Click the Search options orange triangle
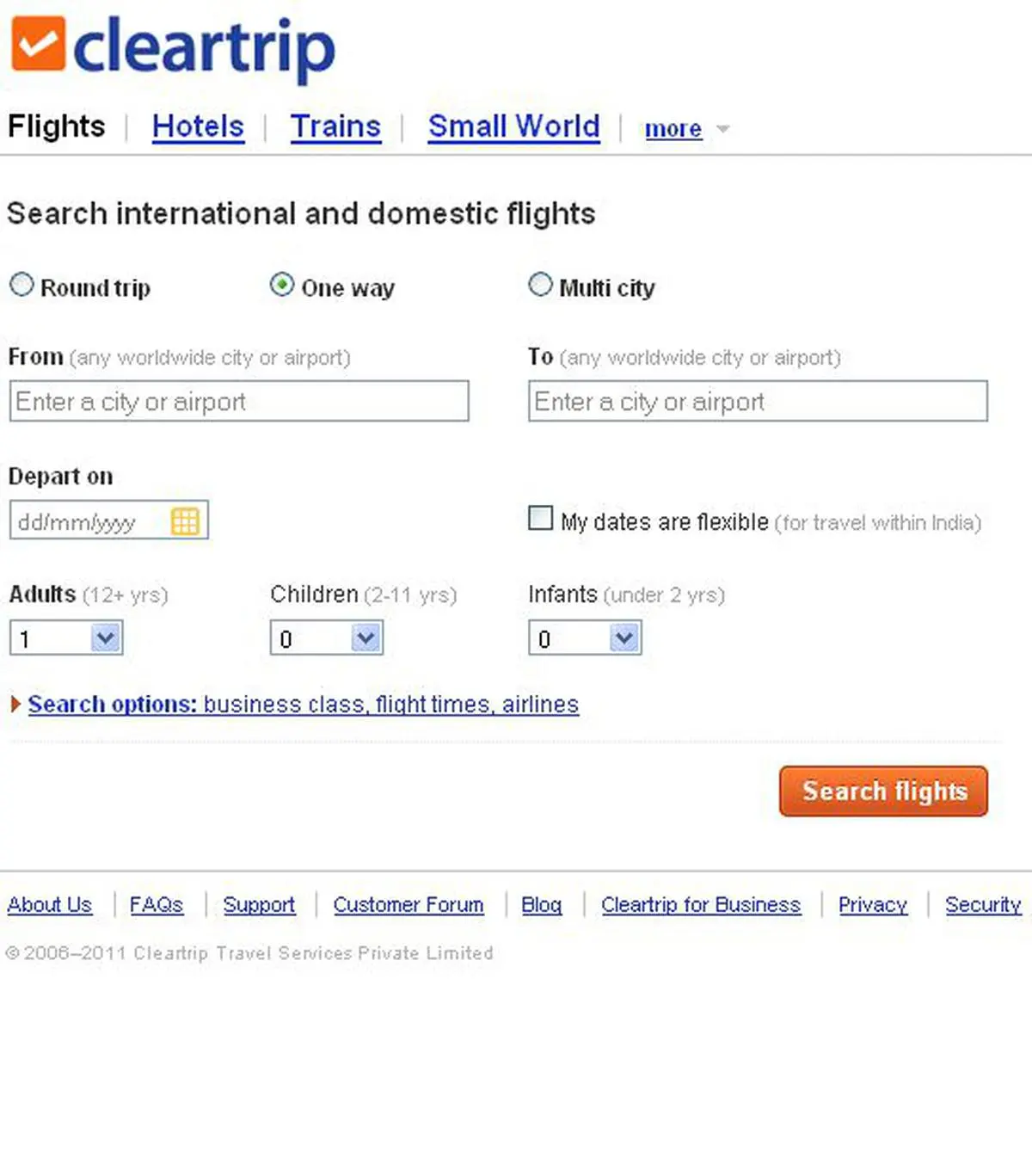This screenshot has height=1176, width=1032. (15, 705)
